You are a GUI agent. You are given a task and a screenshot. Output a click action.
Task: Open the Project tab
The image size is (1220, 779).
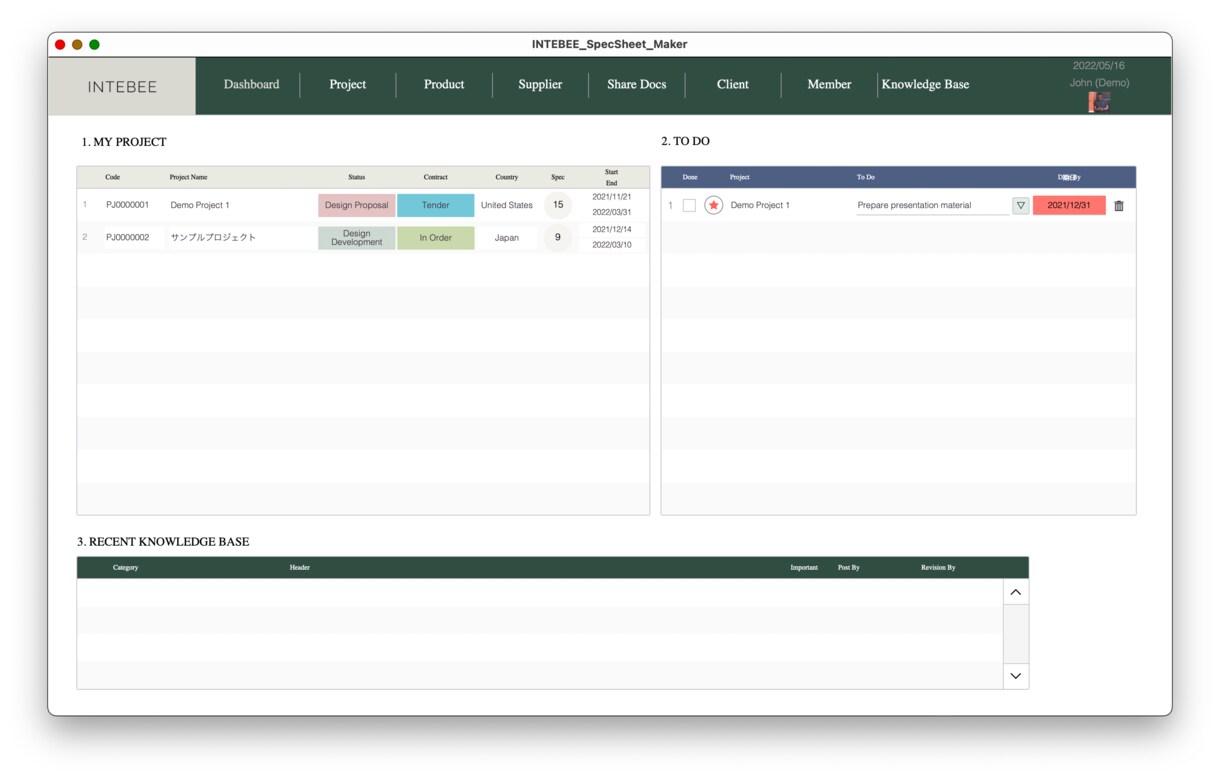[x=348, y=84]
